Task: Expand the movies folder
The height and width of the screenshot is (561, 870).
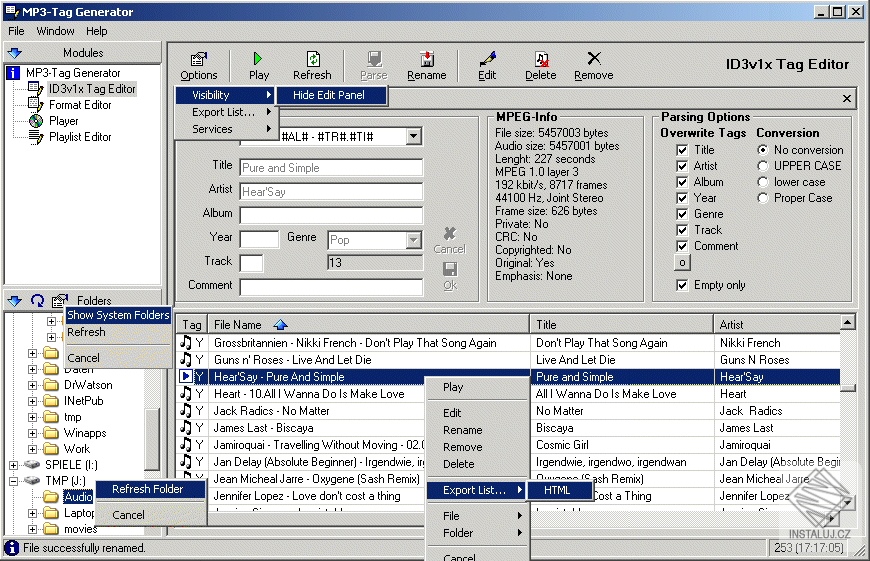Action: coord(32,529)
